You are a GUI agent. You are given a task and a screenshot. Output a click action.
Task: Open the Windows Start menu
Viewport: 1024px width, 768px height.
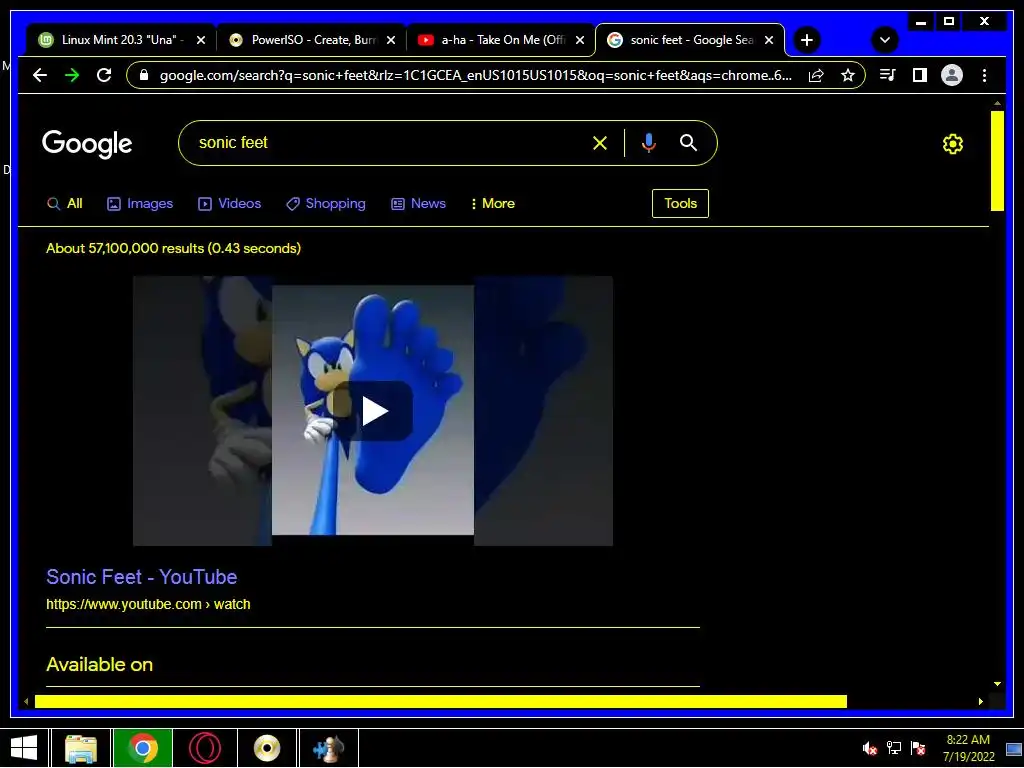coord(24,748)
